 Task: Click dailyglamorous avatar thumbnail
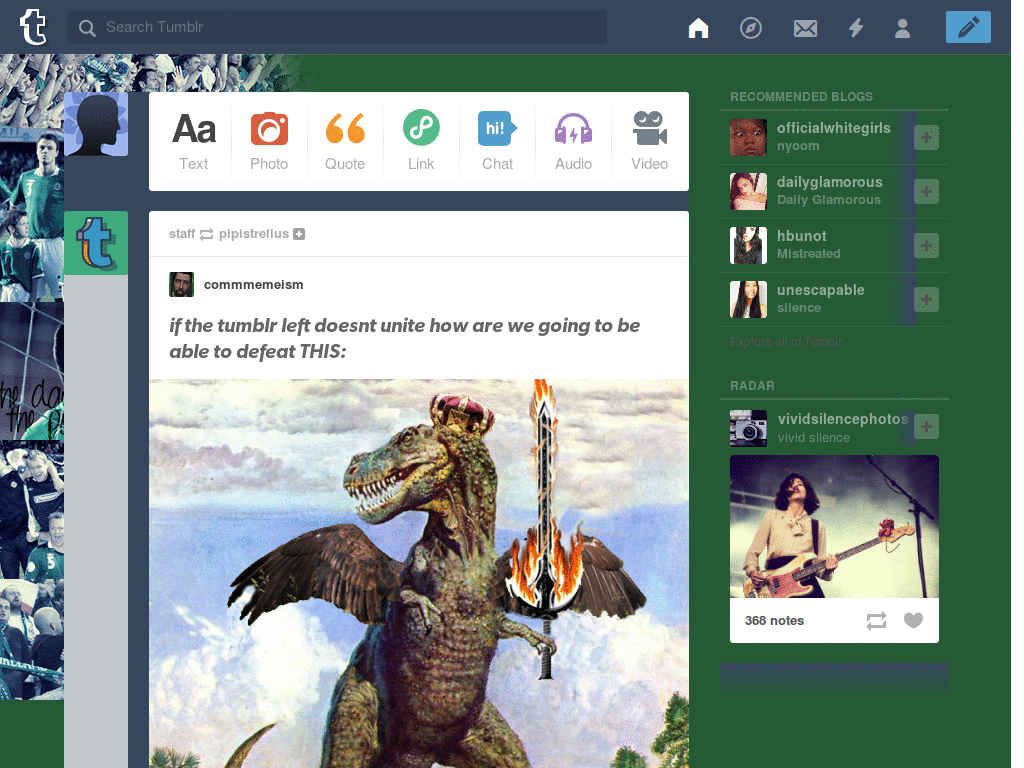[x=748, y=191]
